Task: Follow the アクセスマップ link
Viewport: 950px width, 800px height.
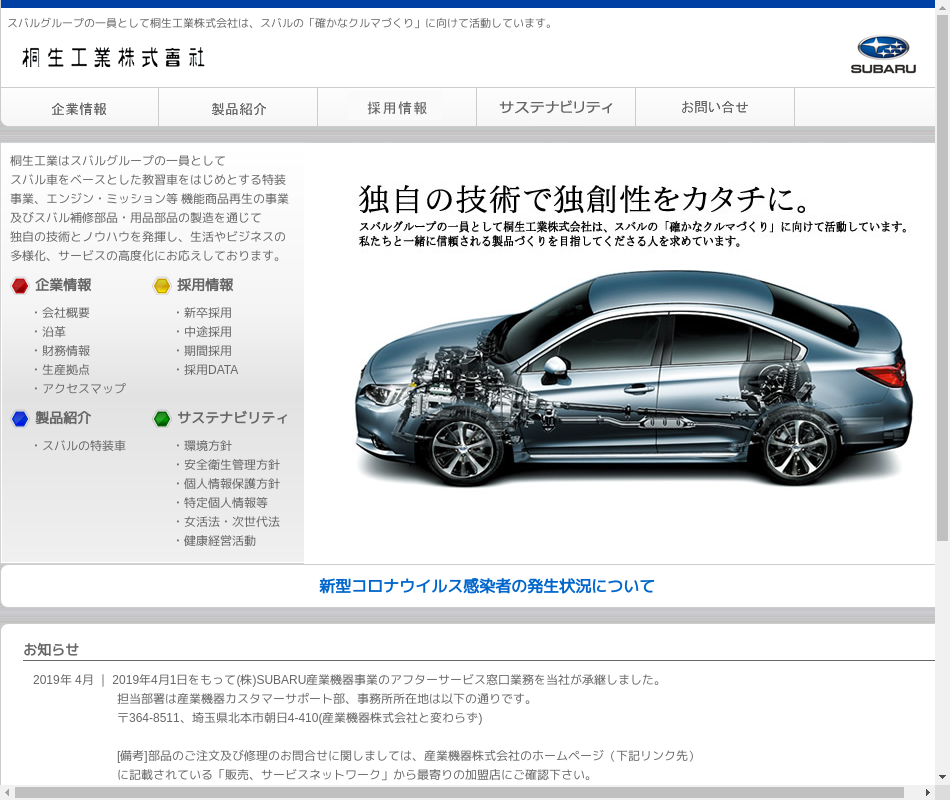Action: click(84, 389)
